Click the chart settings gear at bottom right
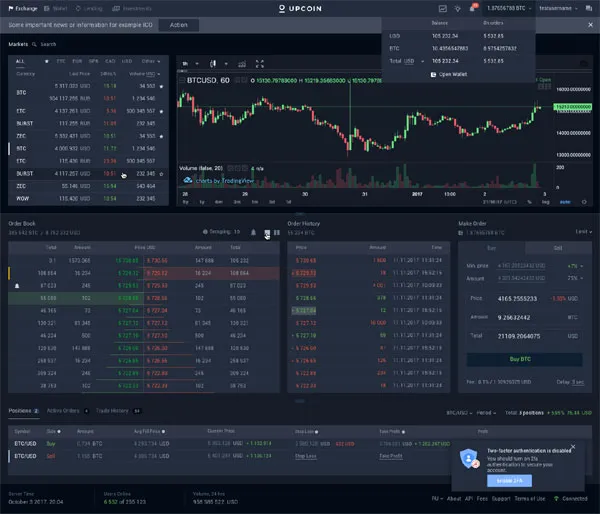The image size is (600, 514). tap(584, 202)
